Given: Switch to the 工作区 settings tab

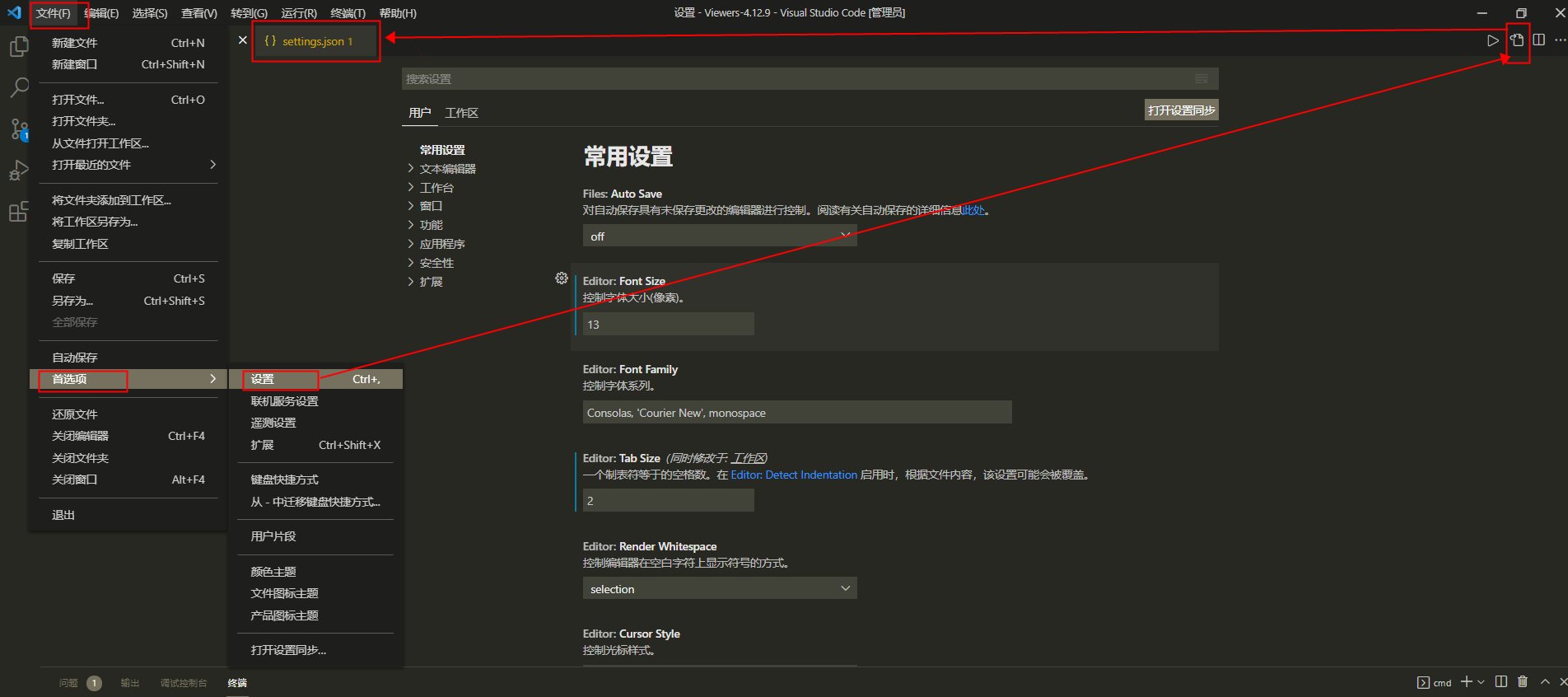Looking at the screenshot, I should [461, 113].
